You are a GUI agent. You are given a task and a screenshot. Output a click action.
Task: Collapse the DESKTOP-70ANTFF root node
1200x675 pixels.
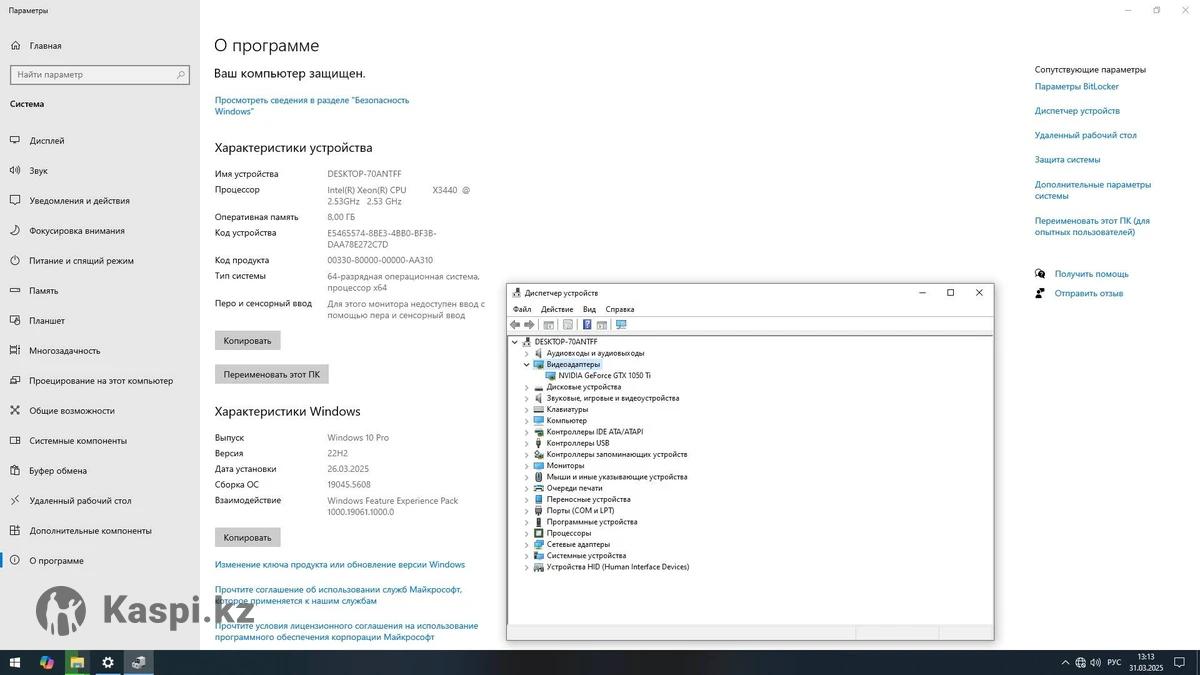tap(515, 342)
